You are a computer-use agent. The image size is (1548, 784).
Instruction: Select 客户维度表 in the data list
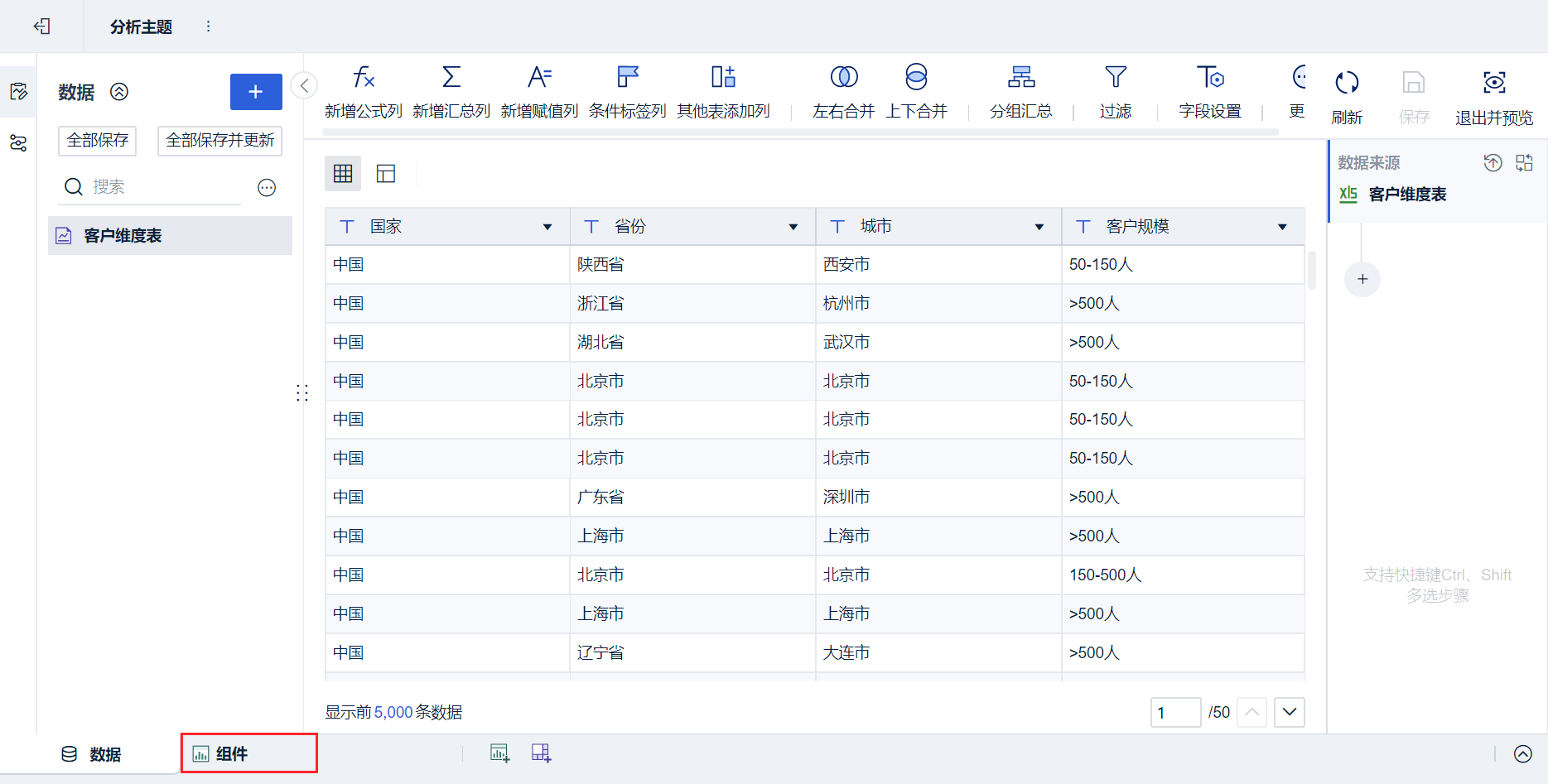(x=170, y=236)
